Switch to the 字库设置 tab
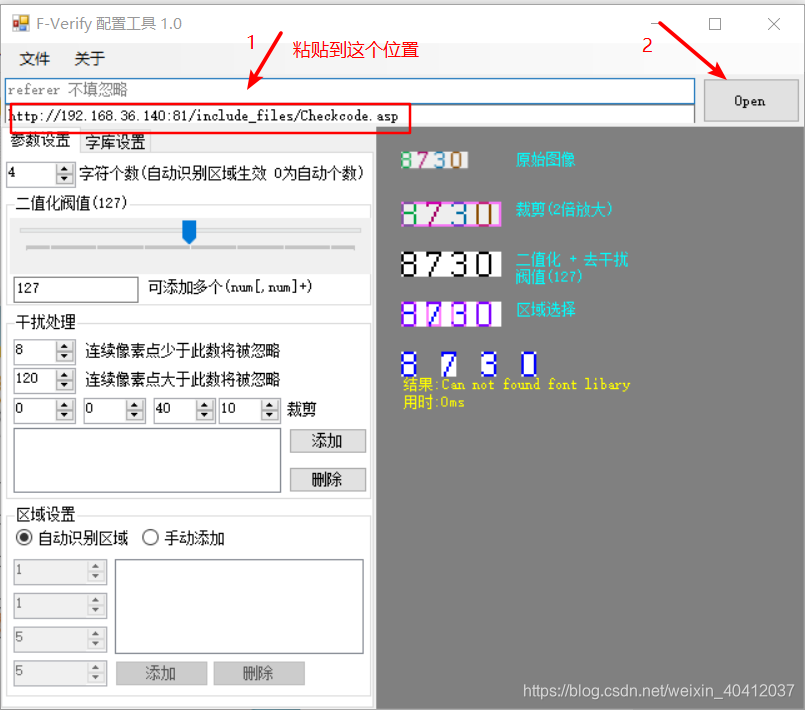This screenshot has width=805, height=710. [x=115, y=141]
